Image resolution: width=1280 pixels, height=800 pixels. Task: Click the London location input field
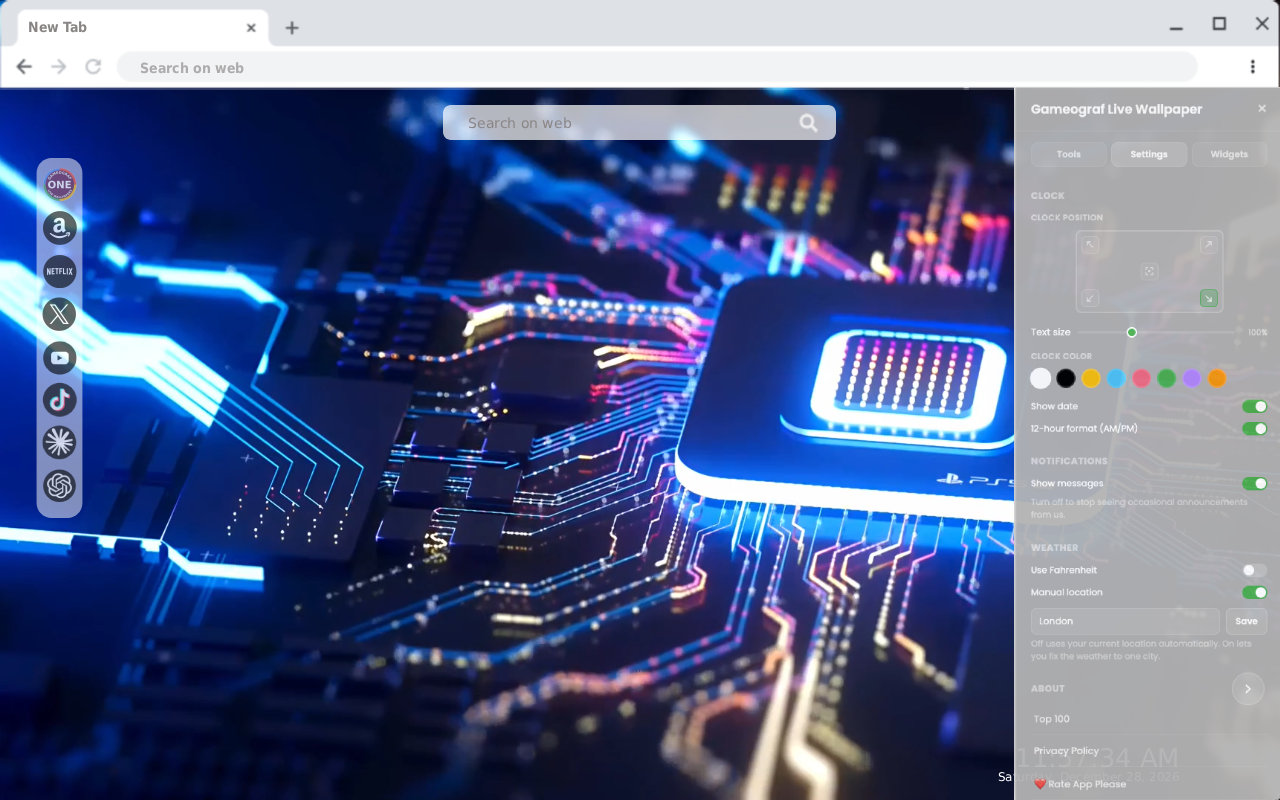click(x=1125, y=621)
